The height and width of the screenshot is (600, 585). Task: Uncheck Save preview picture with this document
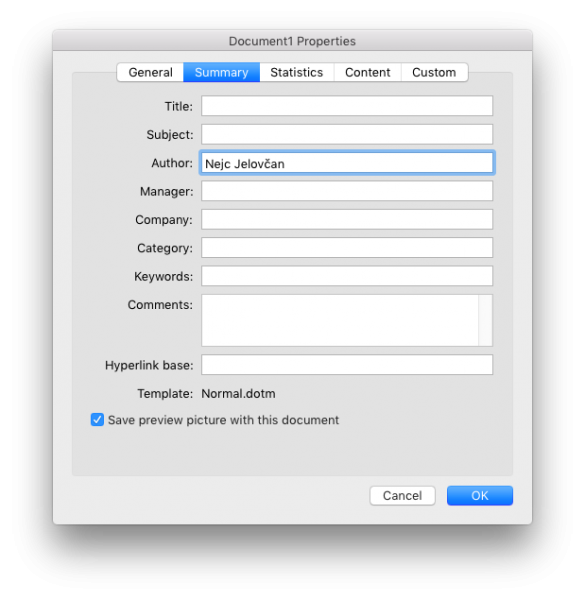(97, 420)
